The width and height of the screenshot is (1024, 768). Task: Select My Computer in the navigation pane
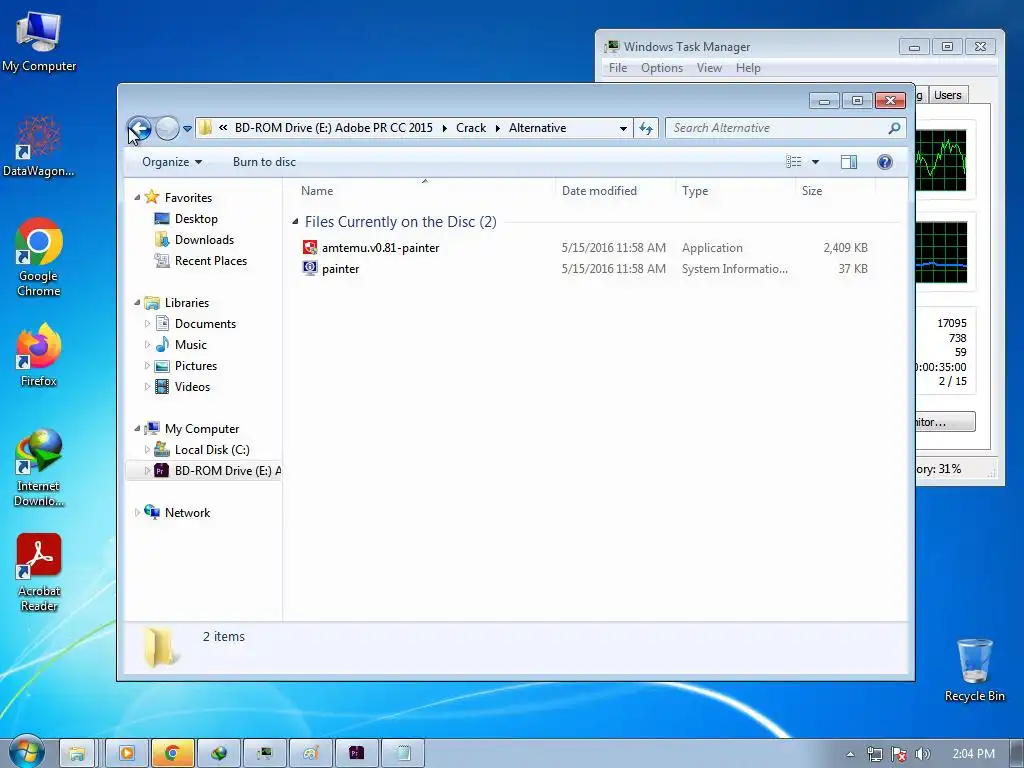202,428
